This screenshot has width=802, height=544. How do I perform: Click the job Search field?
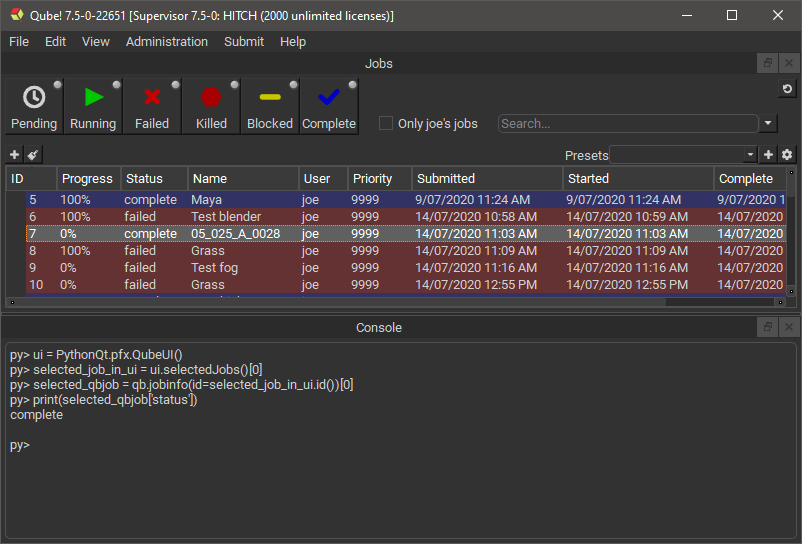click(628, 124)
